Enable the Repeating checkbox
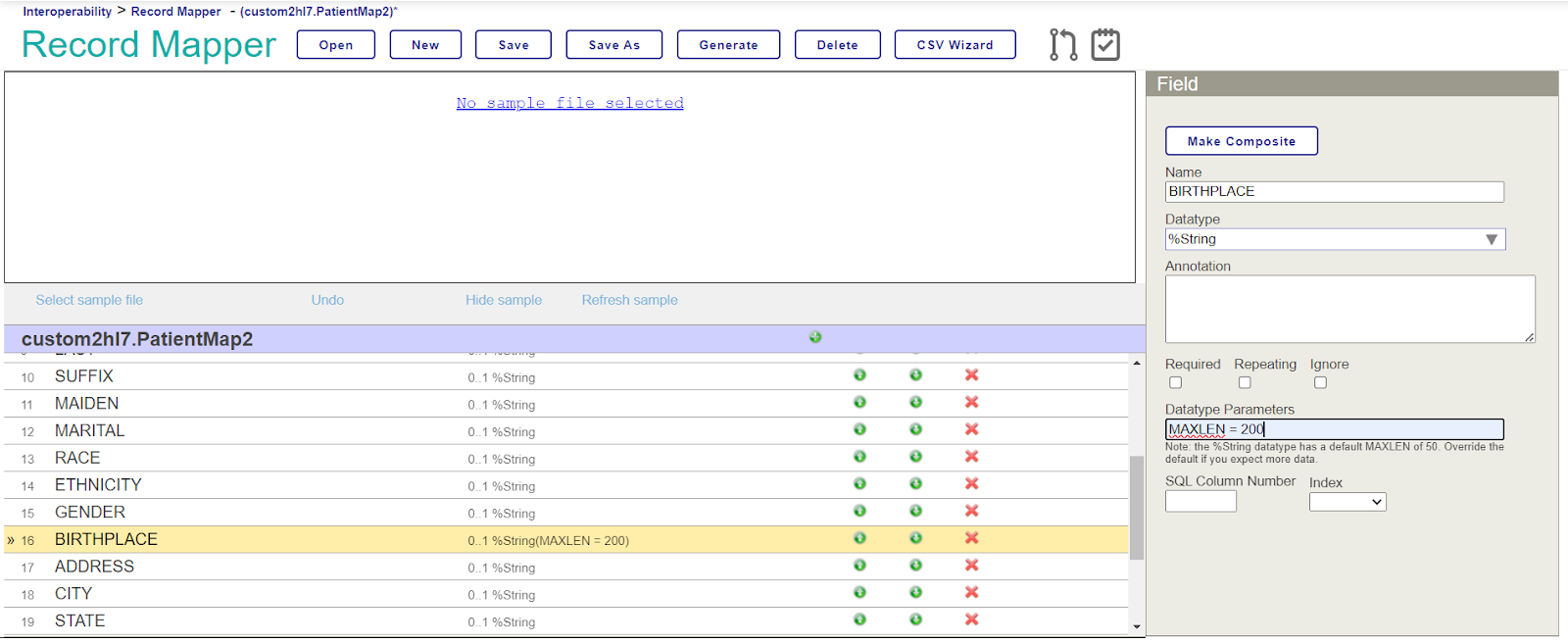 click(1245, 382)
